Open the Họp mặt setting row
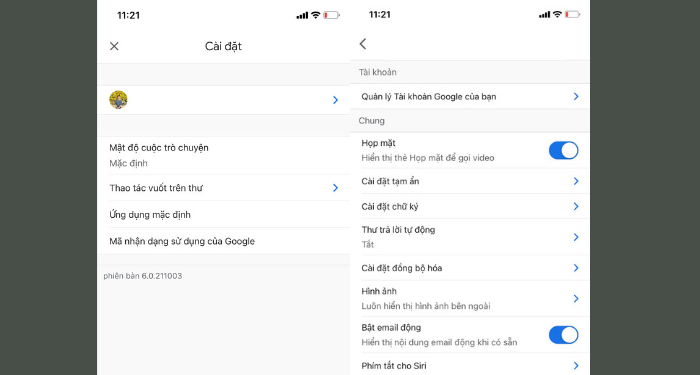 [470, 150]
